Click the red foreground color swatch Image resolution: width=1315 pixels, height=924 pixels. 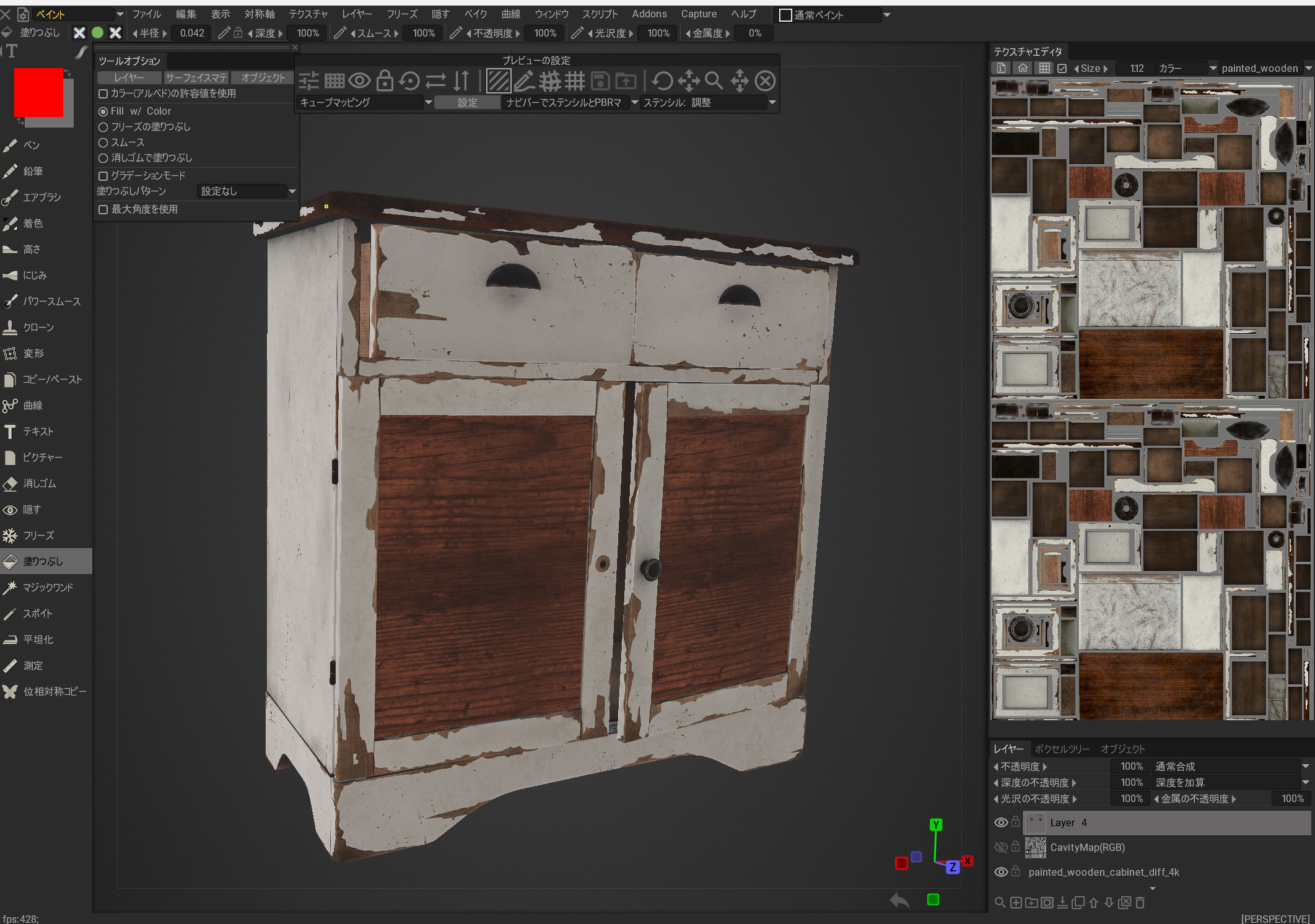pos(38,92)
